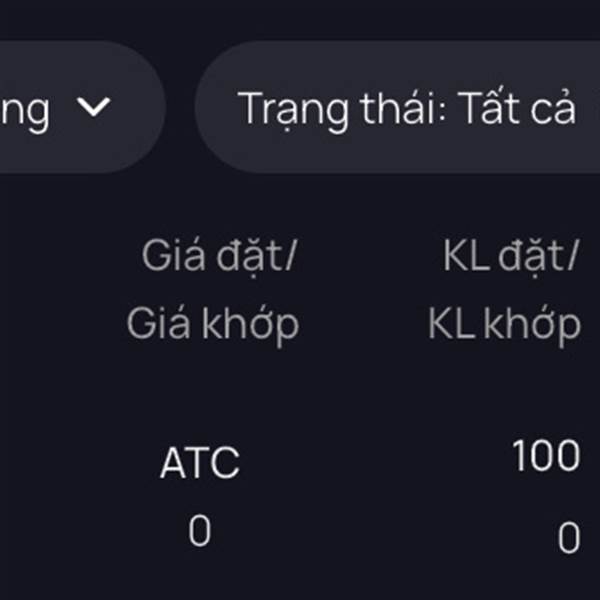
Task: Click the matched price value 0
Action: pos(200,532)
